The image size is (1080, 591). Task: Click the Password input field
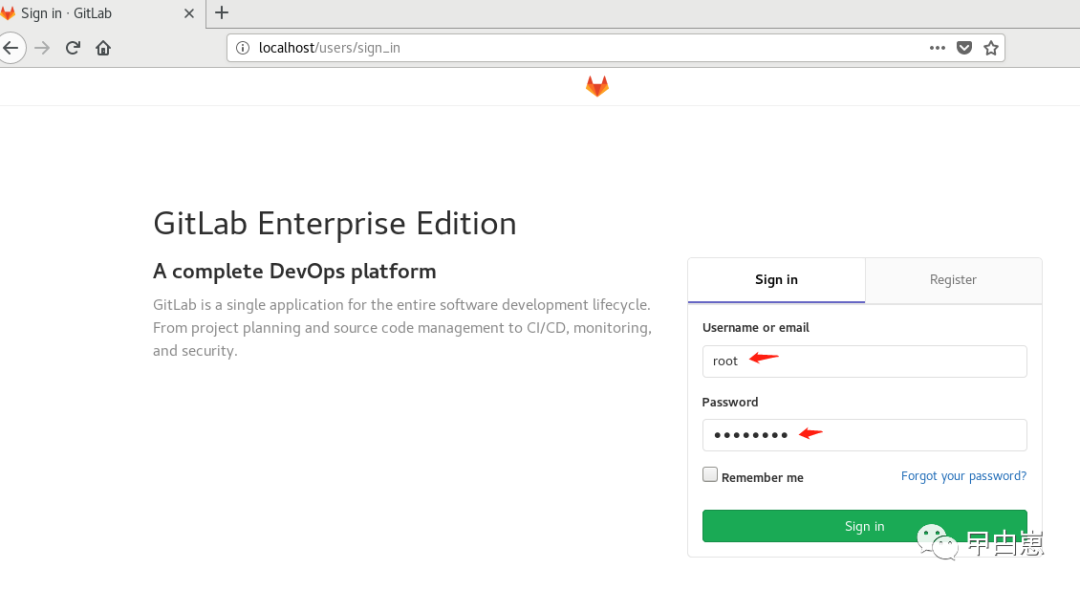point(864,435)
